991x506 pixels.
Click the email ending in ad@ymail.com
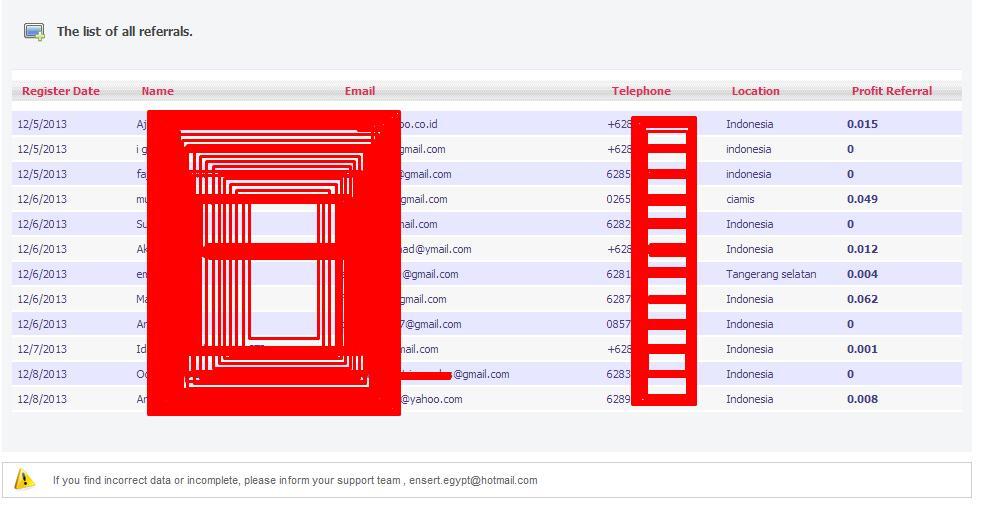coord(436,249)
